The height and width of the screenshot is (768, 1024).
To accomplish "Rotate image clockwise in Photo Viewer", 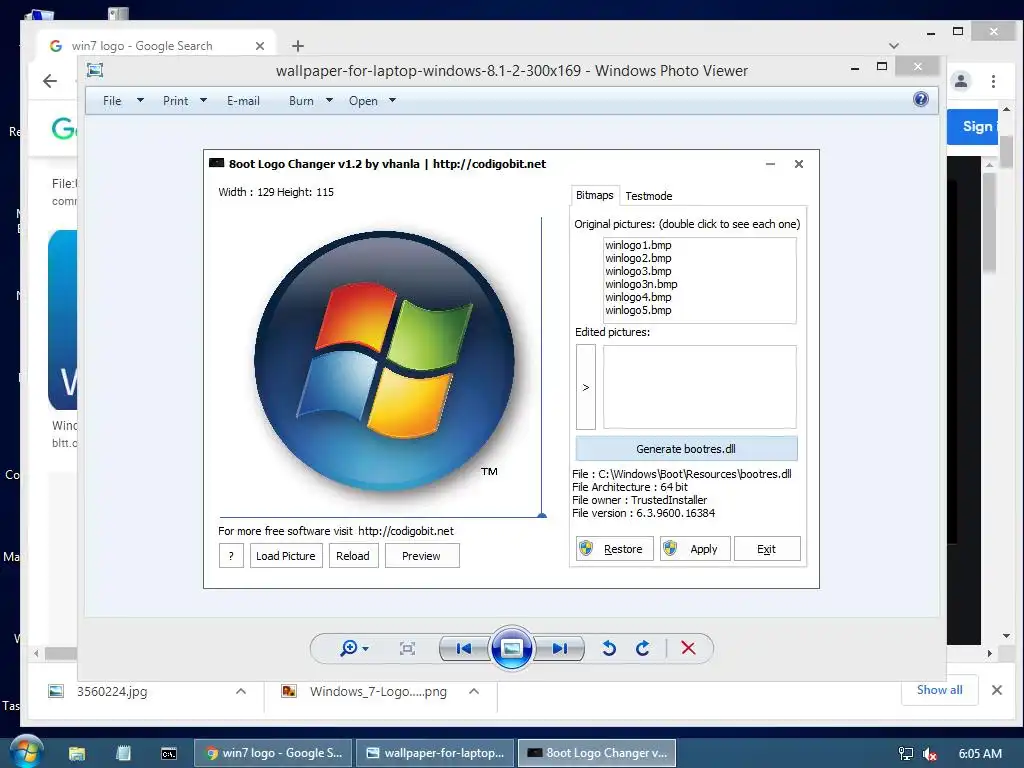I will [x=643, y=648].
